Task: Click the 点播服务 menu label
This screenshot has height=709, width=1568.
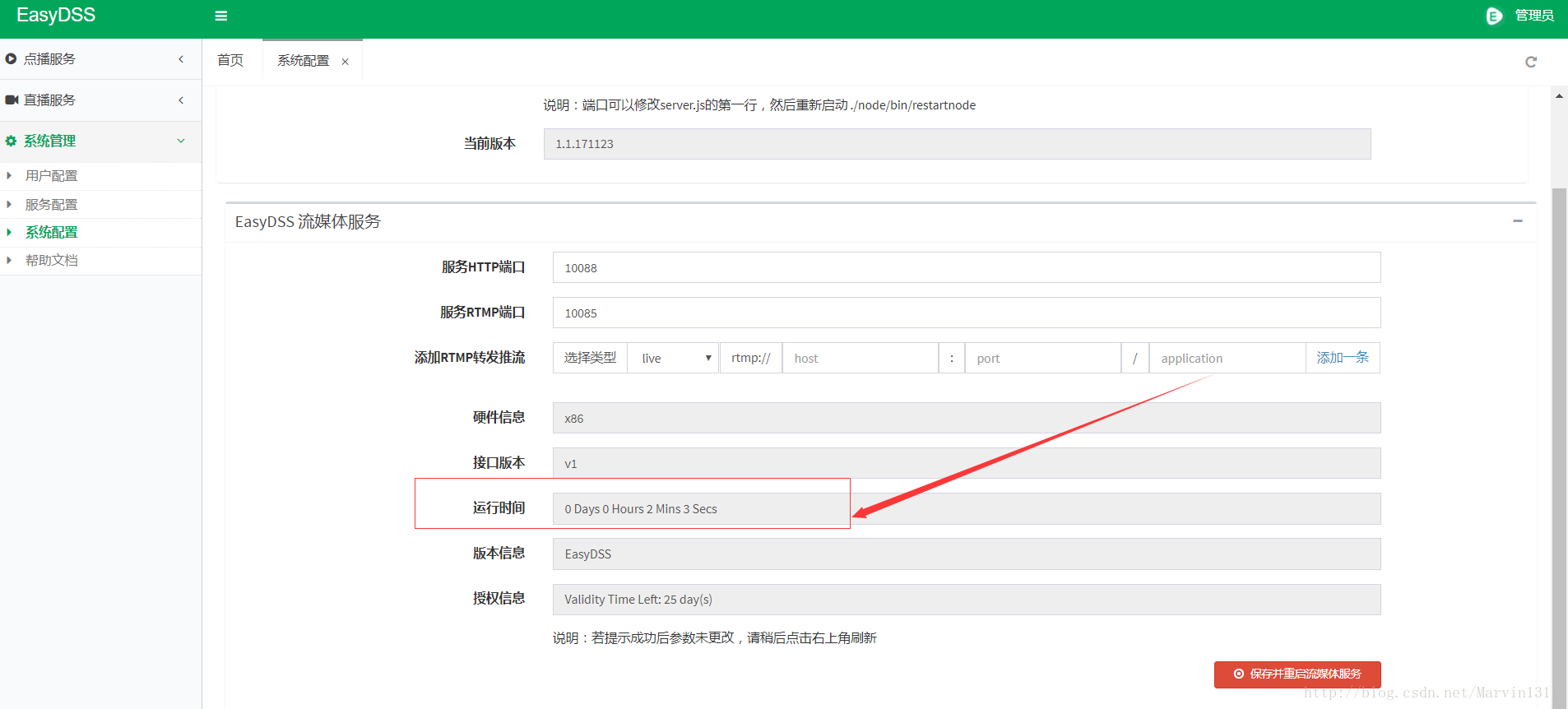Action: [49, 59]
